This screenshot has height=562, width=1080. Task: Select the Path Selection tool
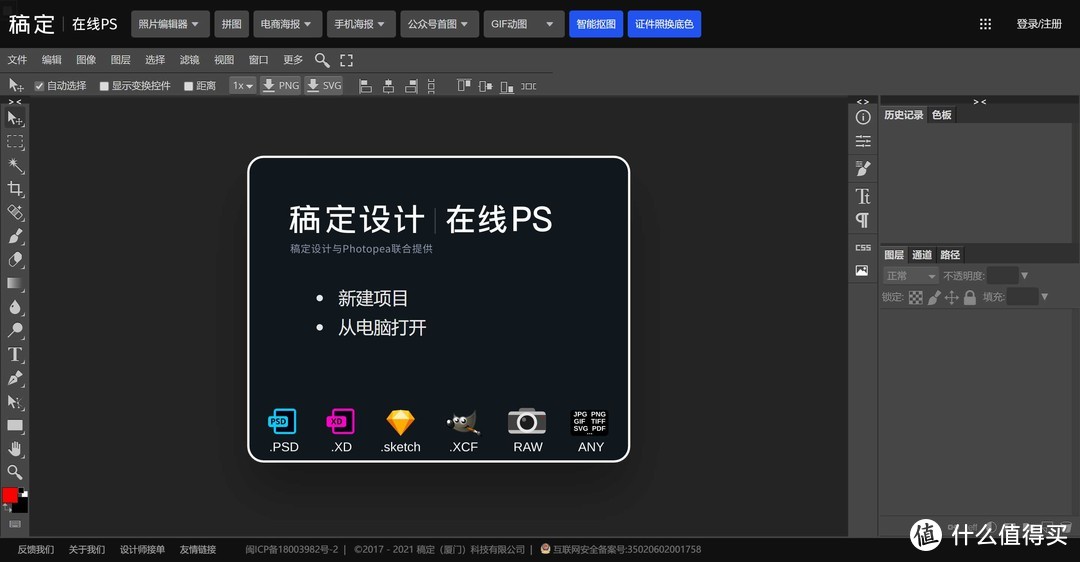click(x=14, y=402)
